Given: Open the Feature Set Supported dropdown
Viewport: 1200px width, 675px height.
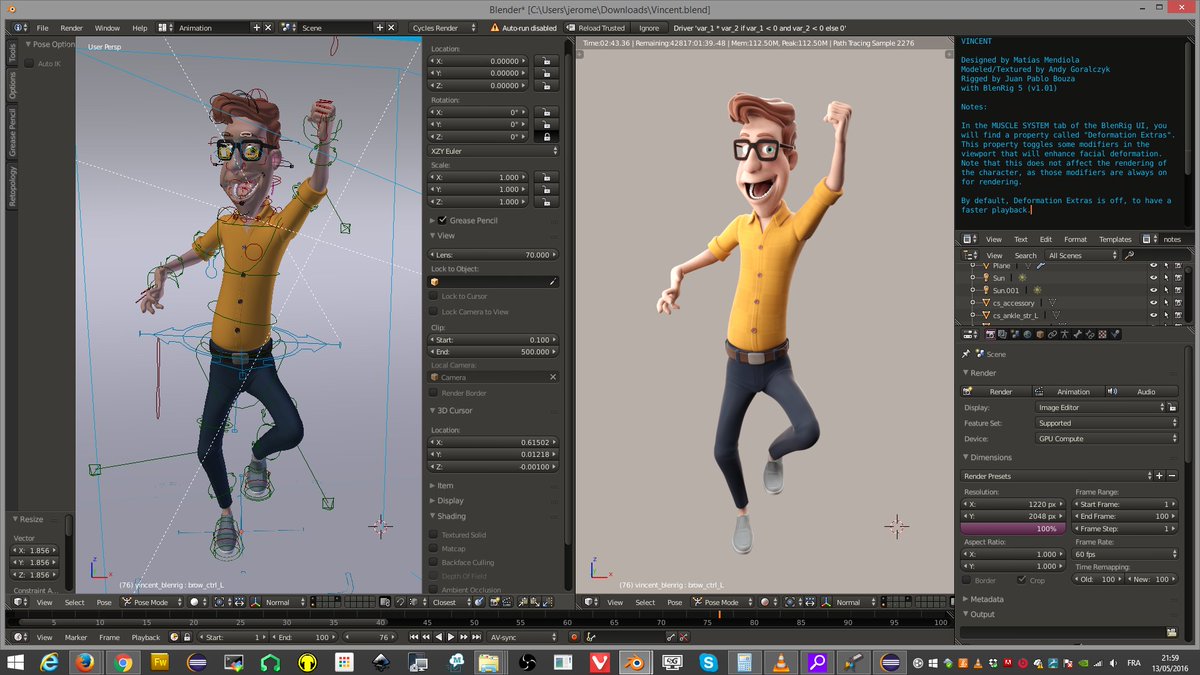Looking at the screenshot, I should tap(1106, 423).
